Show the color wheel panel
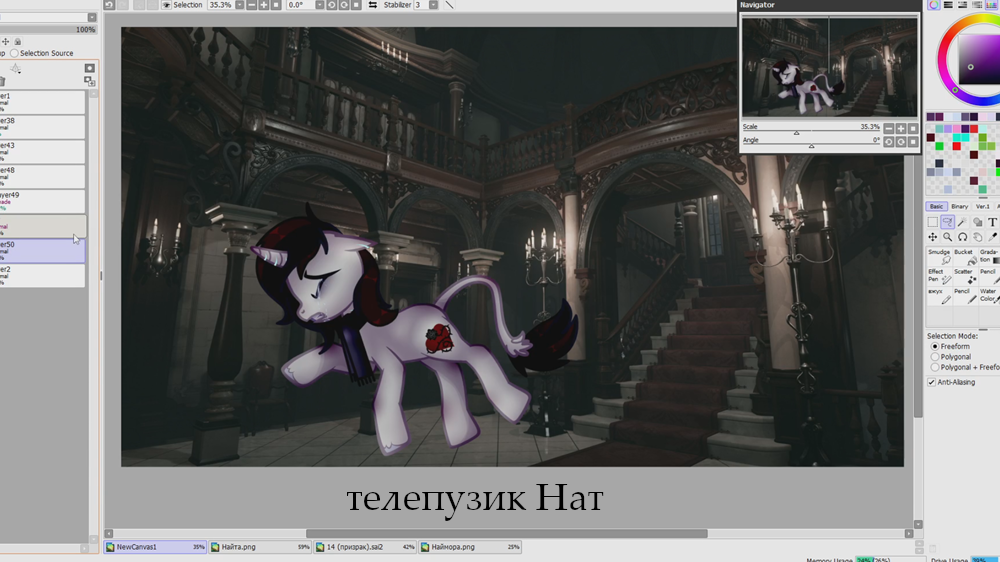1000x562 pixels. tap(934, 4)
